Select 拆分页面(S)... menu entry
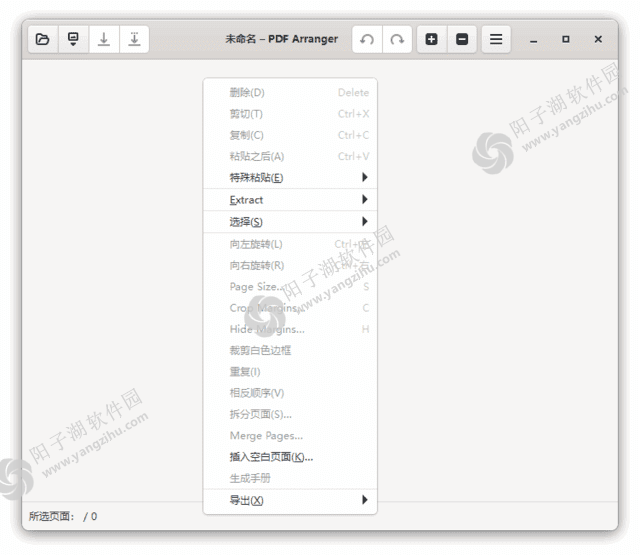Image resolution: width=640 pixels, height=555 pixels. coord(290,414)
